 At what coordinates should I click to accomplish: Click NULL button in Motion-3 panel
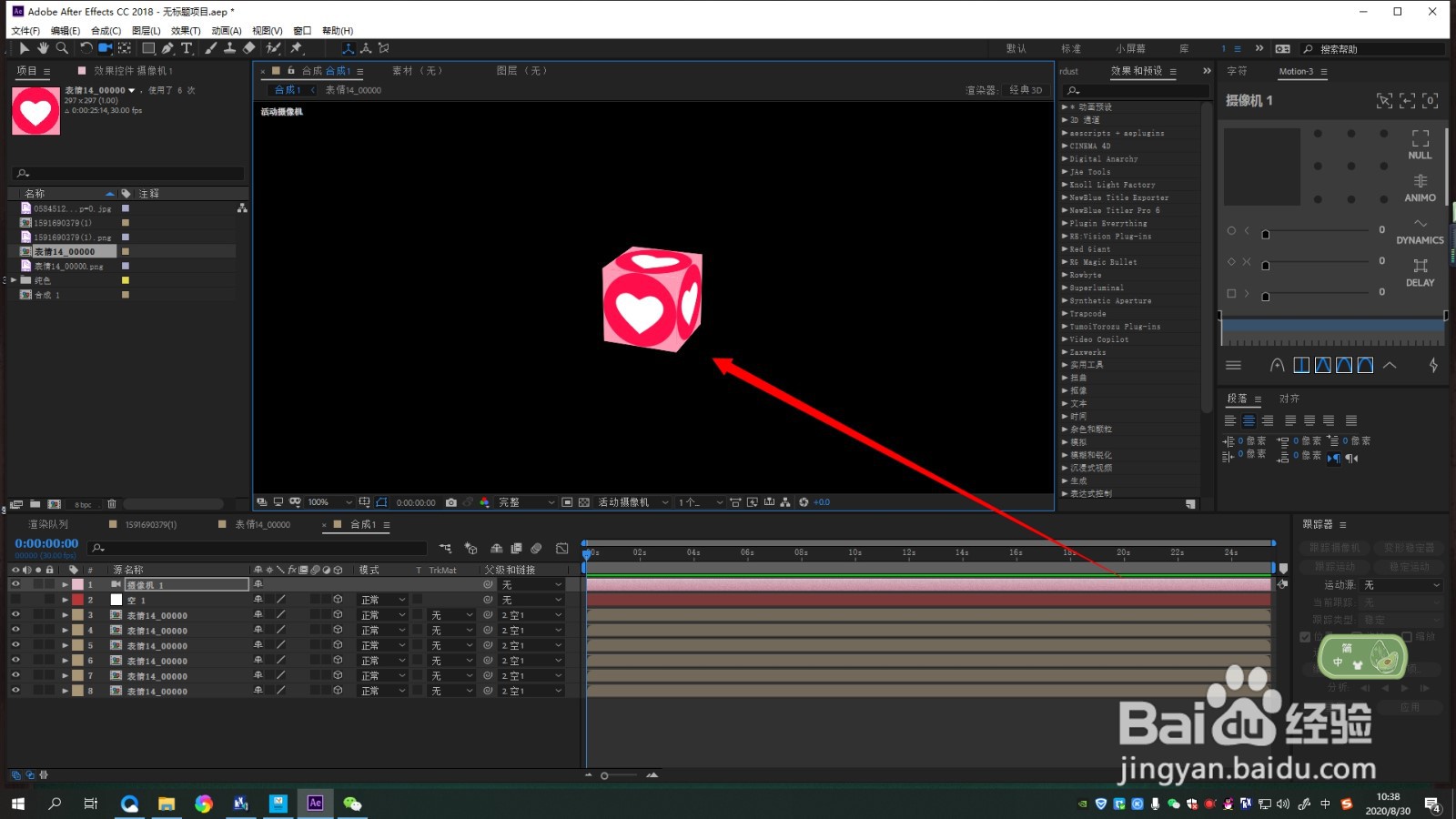(1420, 145)
